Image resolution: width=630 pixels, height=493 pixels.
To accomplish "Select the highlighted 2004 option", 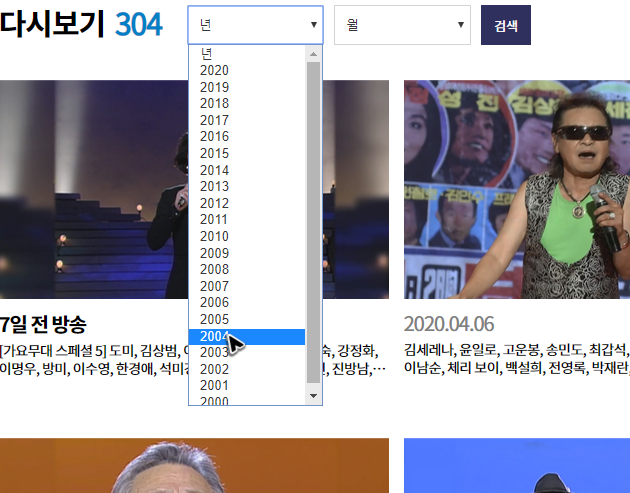I will [247, 337].
